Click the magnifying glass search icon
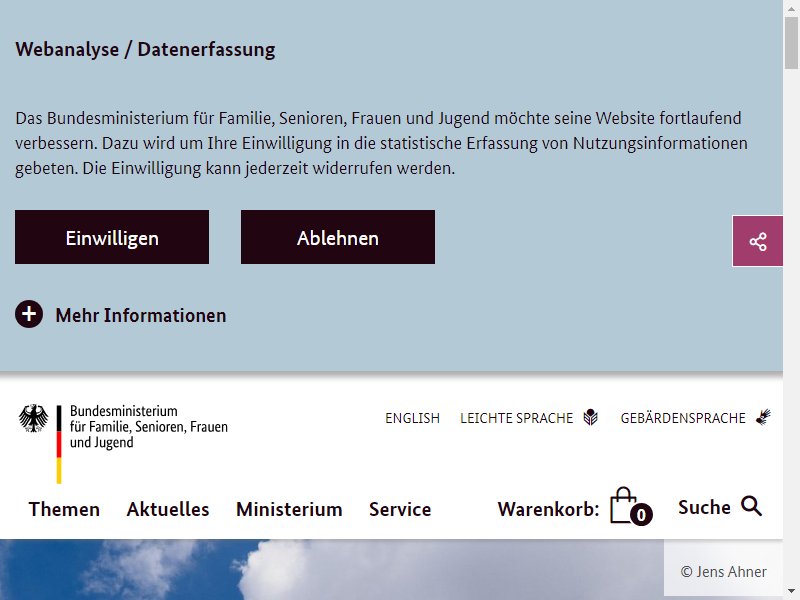800x600 pixels. (752, 506)
